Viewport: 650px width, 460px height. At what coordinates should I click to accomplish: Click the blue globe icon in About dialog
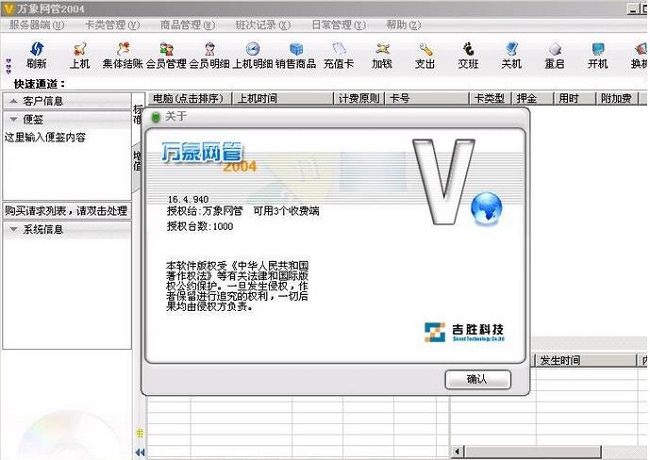487,208
